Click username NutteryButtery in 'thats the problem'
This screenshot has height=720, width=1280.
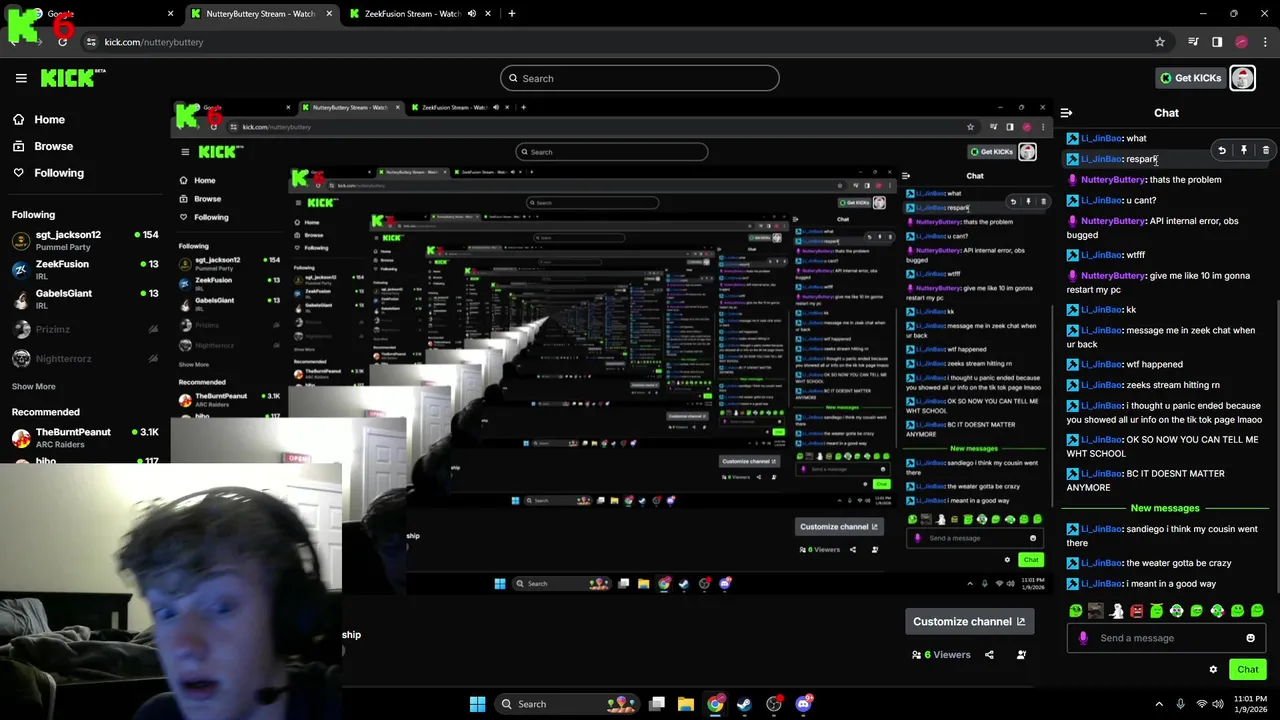1113,180
